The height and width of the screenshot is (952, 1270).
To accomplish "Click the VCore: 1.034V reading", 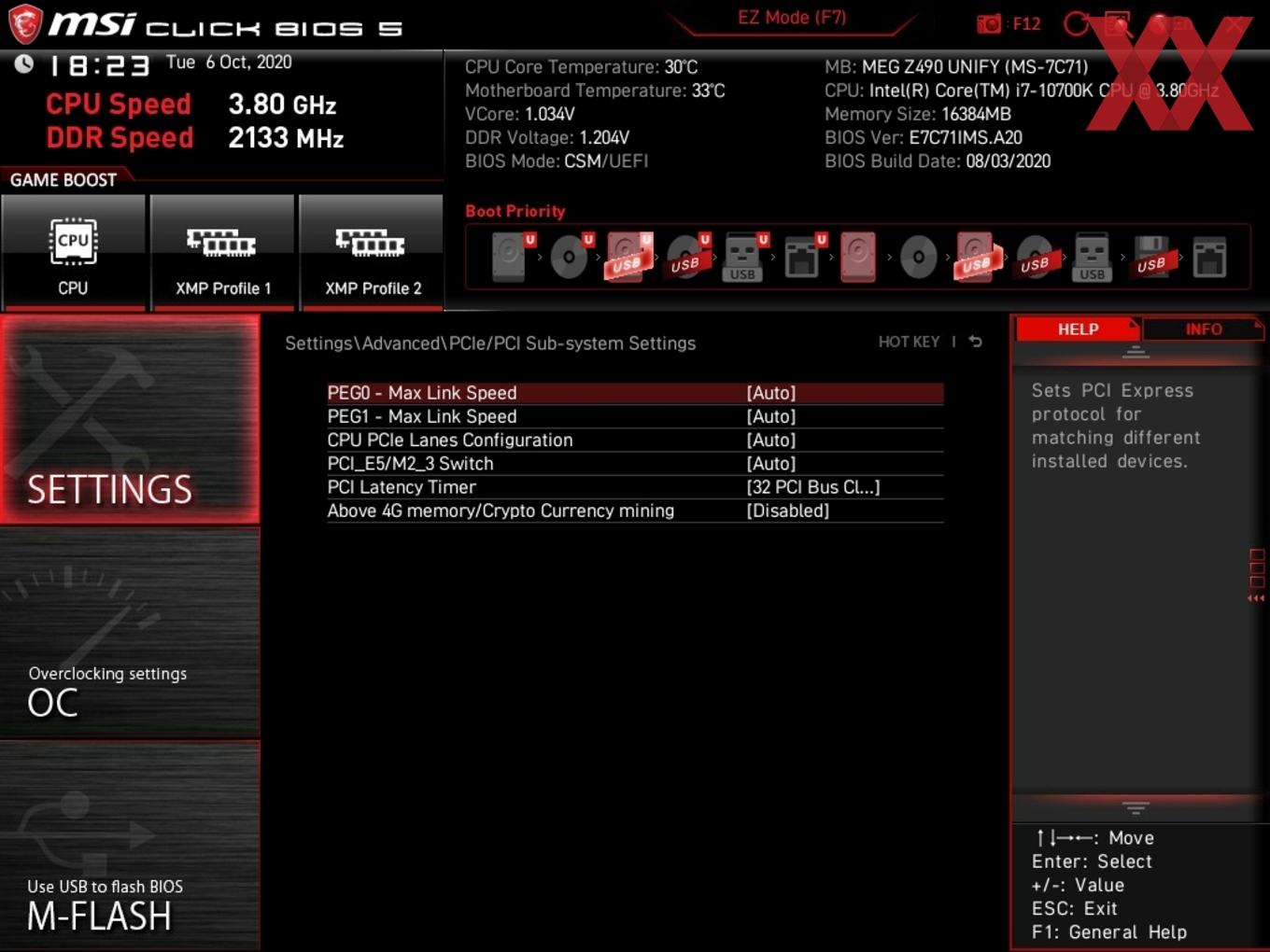I will (x=520, y=114).
